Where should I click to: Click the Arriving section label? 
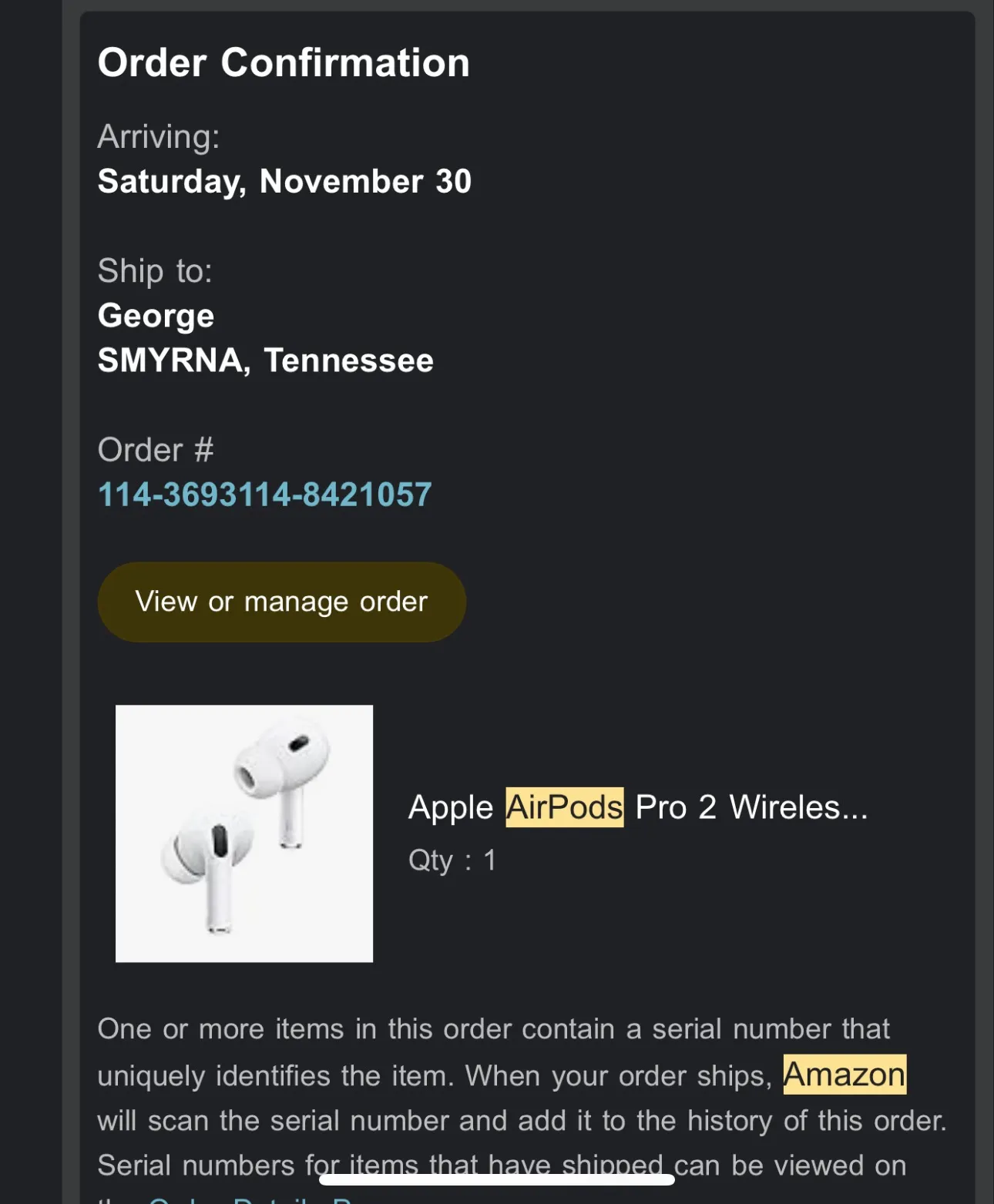pos(158,137)
